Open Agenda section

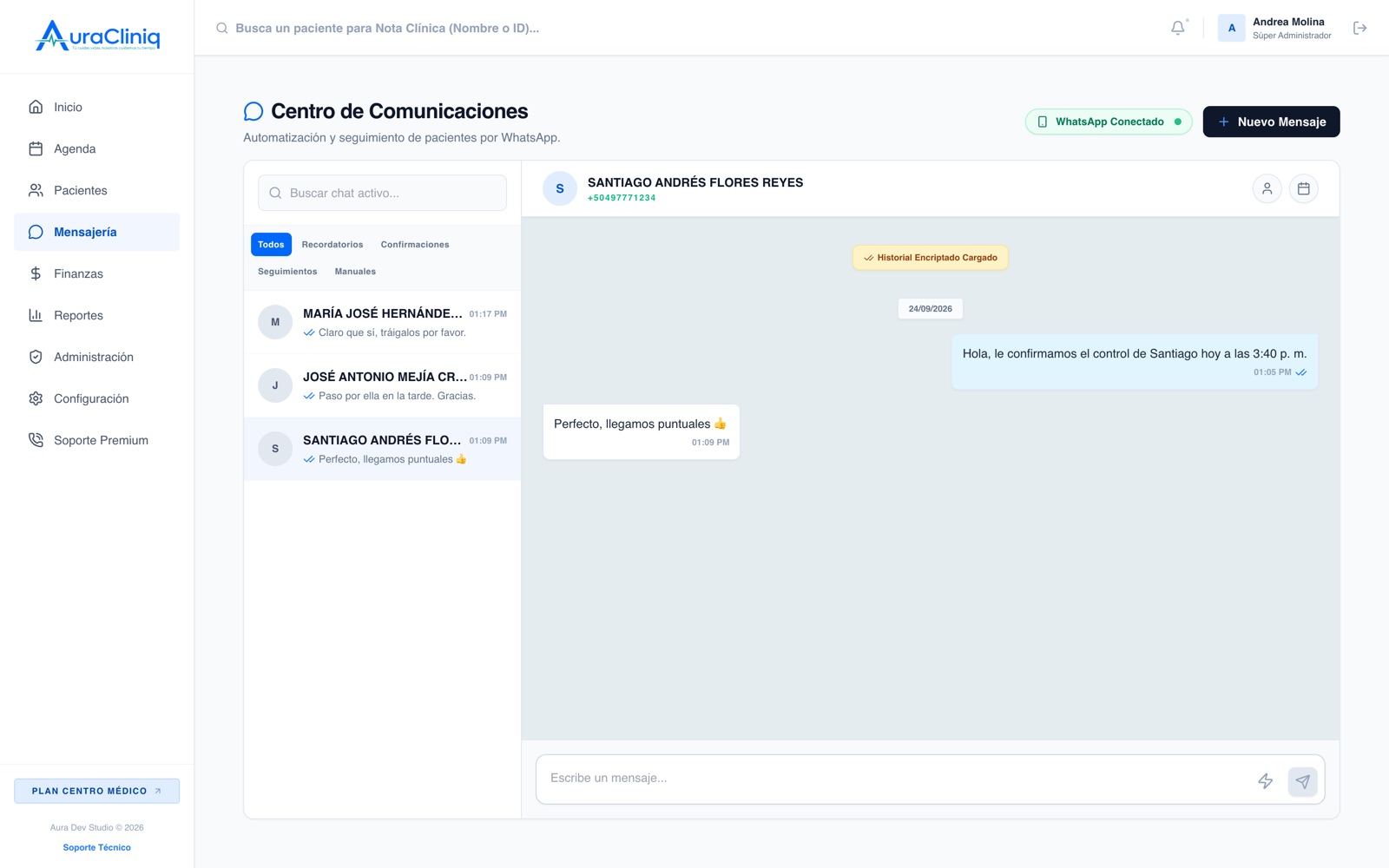click(x=97, y=148)
